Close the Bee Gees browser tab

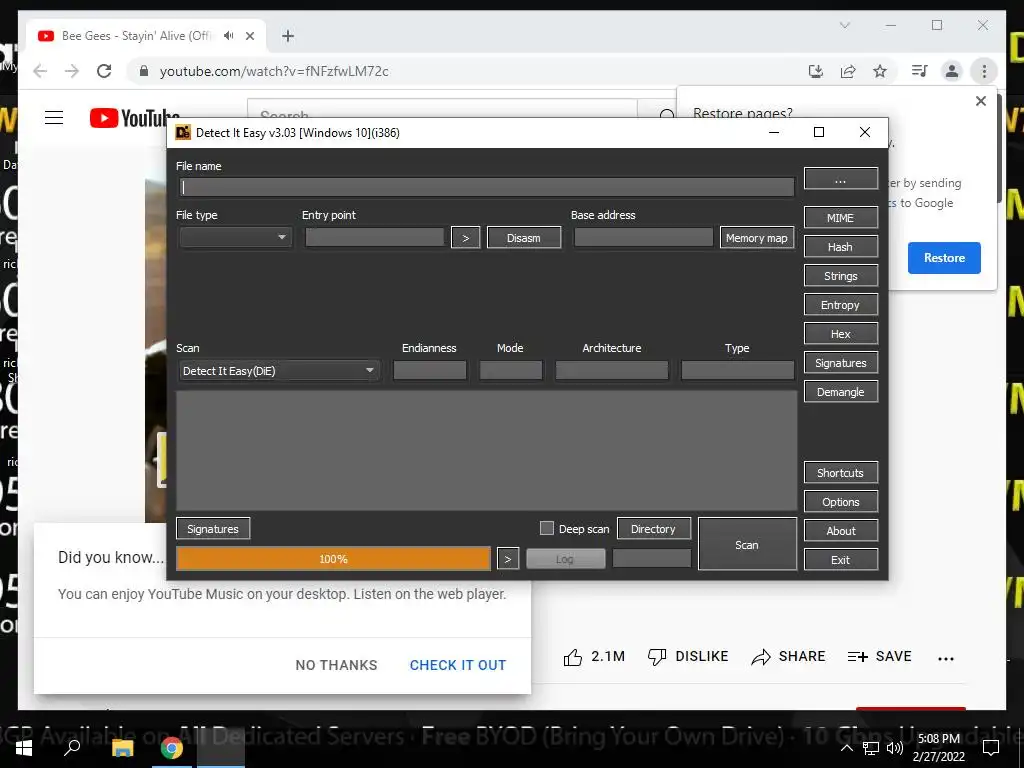pos(249,36)
